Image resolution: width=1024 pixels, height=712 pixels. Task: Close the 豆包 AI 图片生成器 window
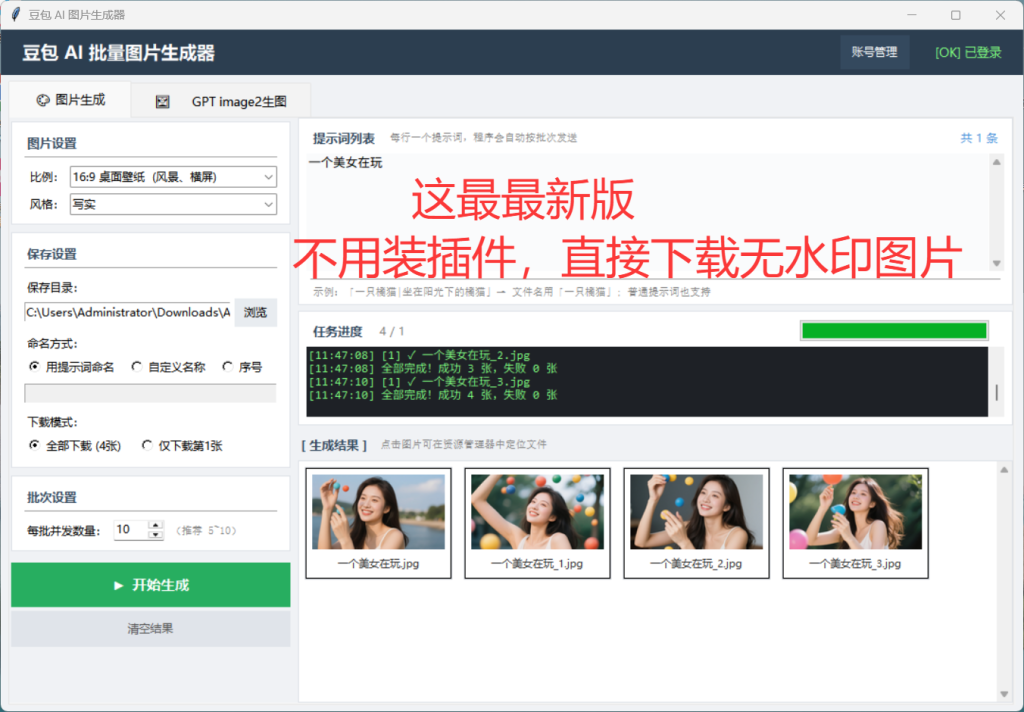(x=1000, y=14)
